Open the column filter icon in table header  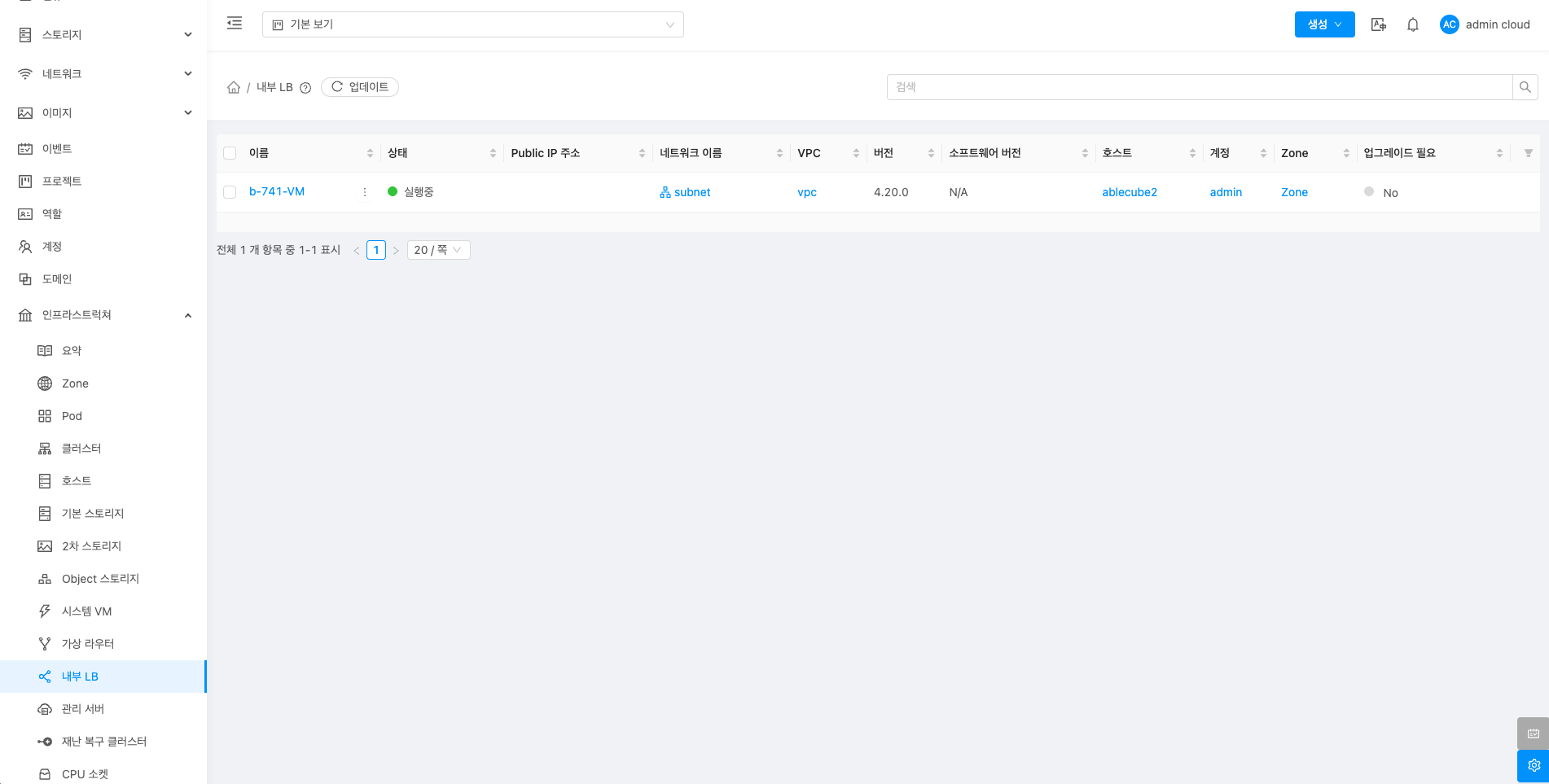[x=1528, y=153]
